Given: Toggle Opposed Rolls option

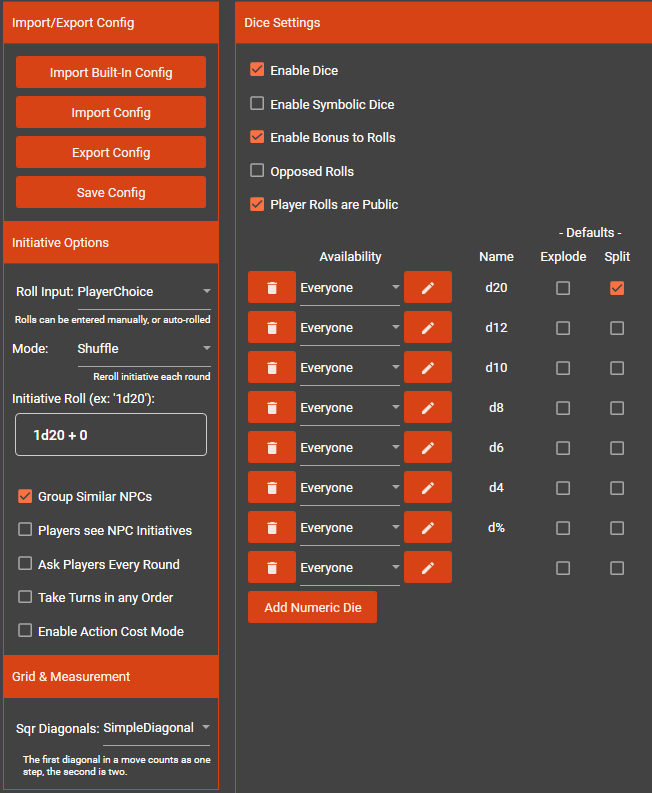Looking at the screenshot, I should point(257,170).
